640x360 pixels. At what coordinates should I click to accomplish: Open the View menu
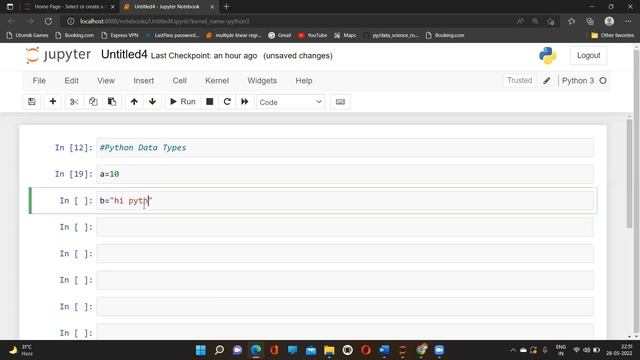coord(106,81)
